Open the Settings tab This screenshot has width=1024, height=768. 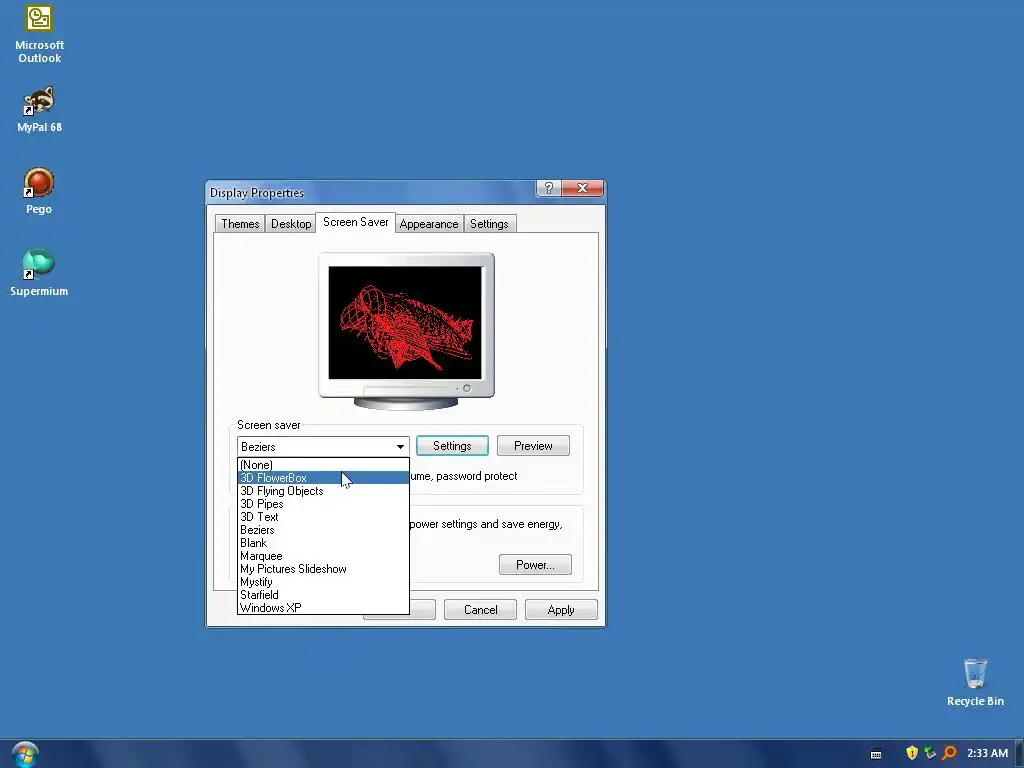[x=489, y=223]
